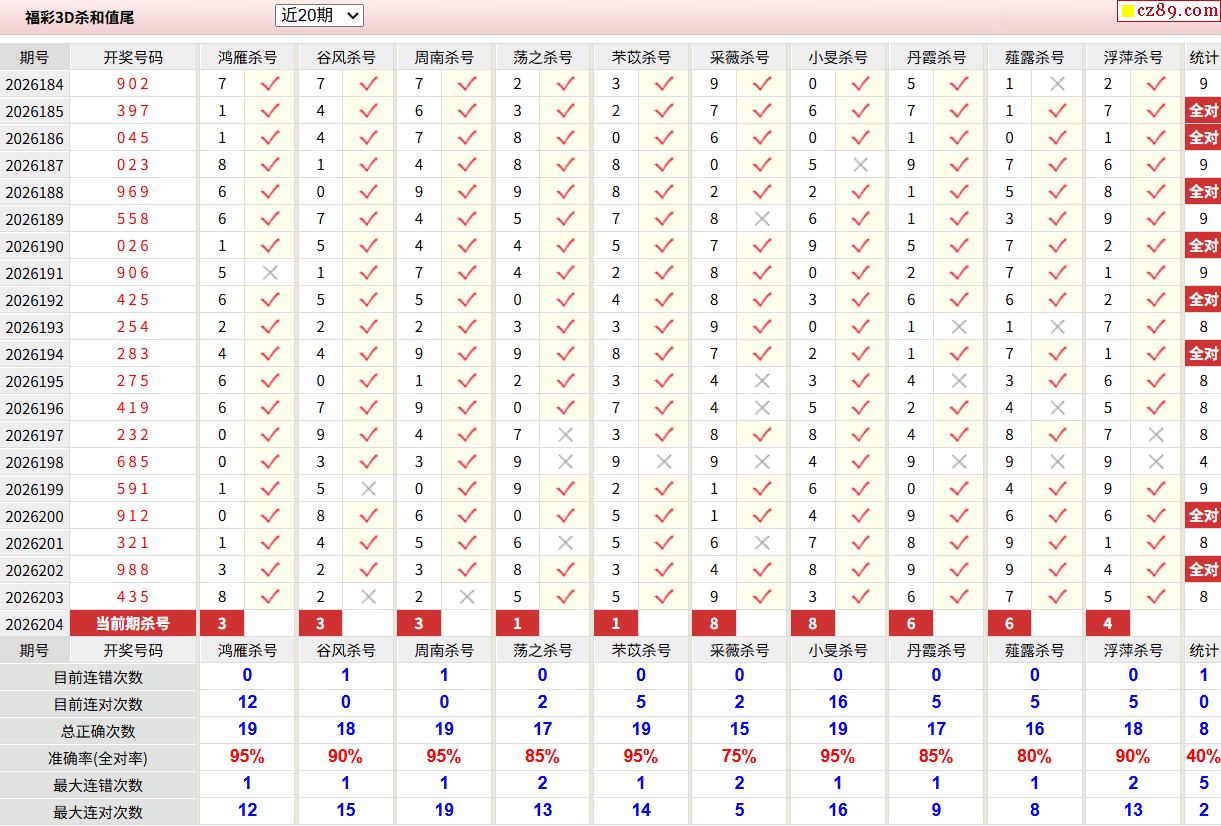Click the 准确率(全对率) row label

point(98,758)
